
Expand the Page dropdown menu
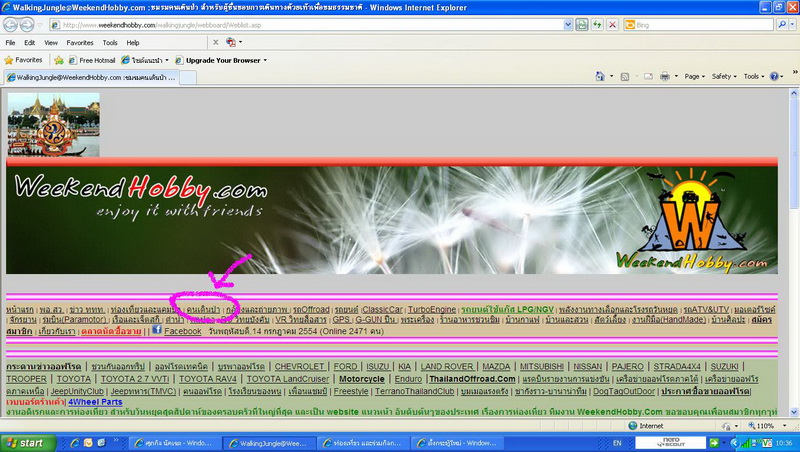click(x=694, y=76)
